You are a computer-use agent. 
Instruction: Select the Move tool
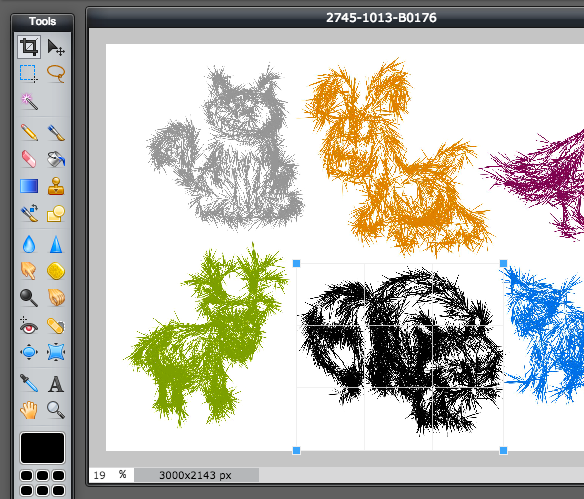56,47
